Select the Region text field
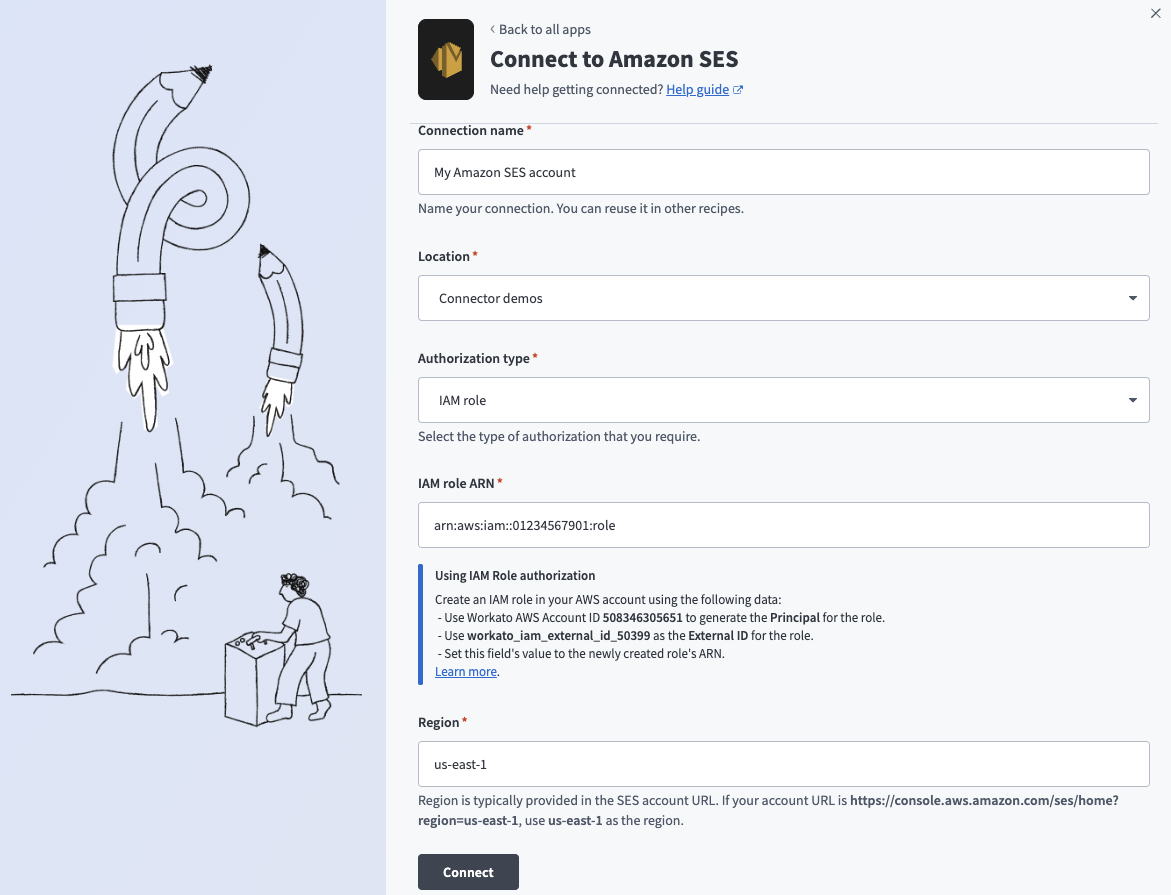This screenshot has width=1171, height=895. pos(783,764)
